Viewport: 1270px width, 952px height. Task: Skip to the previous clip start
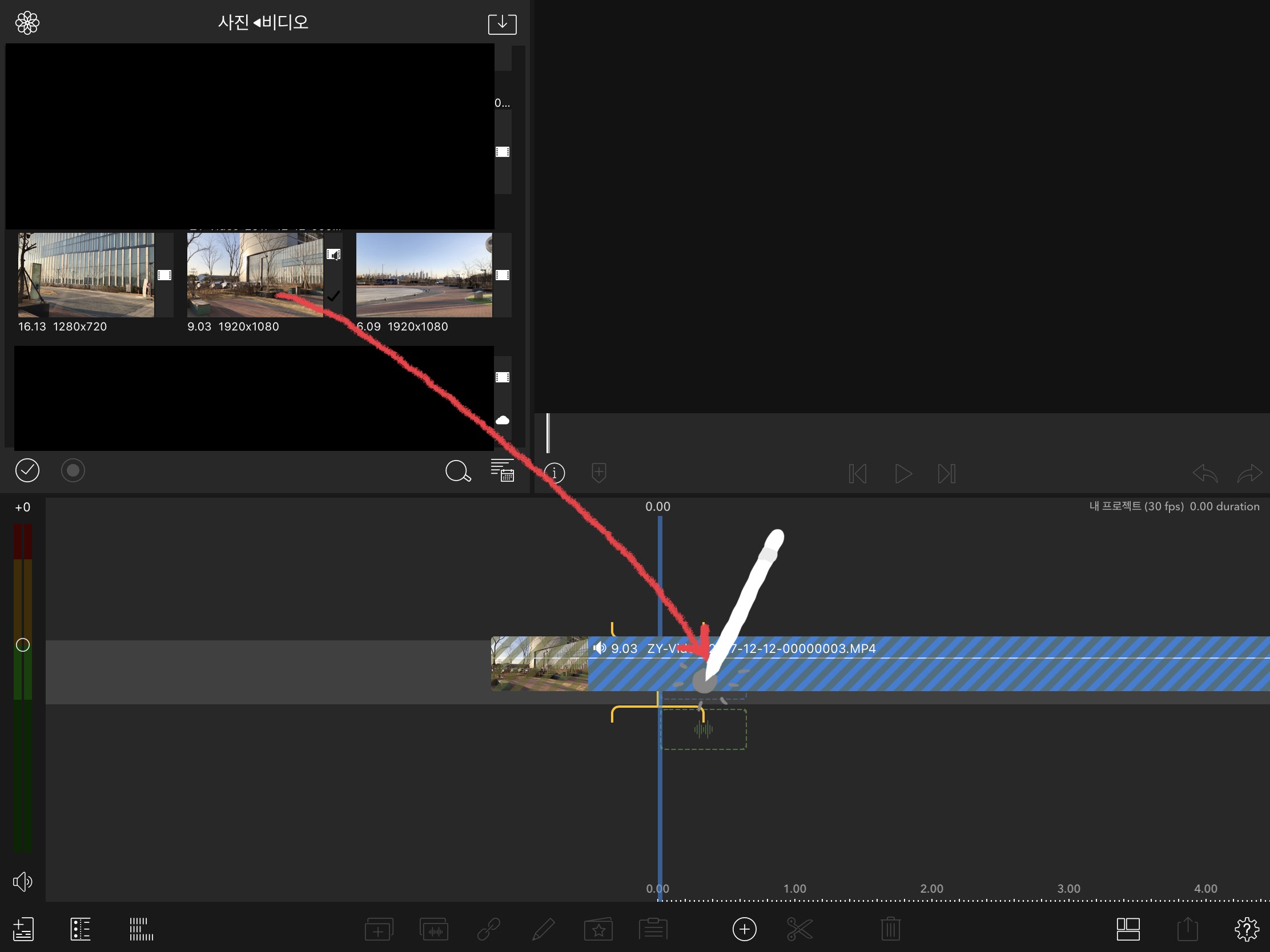[857, 473]
